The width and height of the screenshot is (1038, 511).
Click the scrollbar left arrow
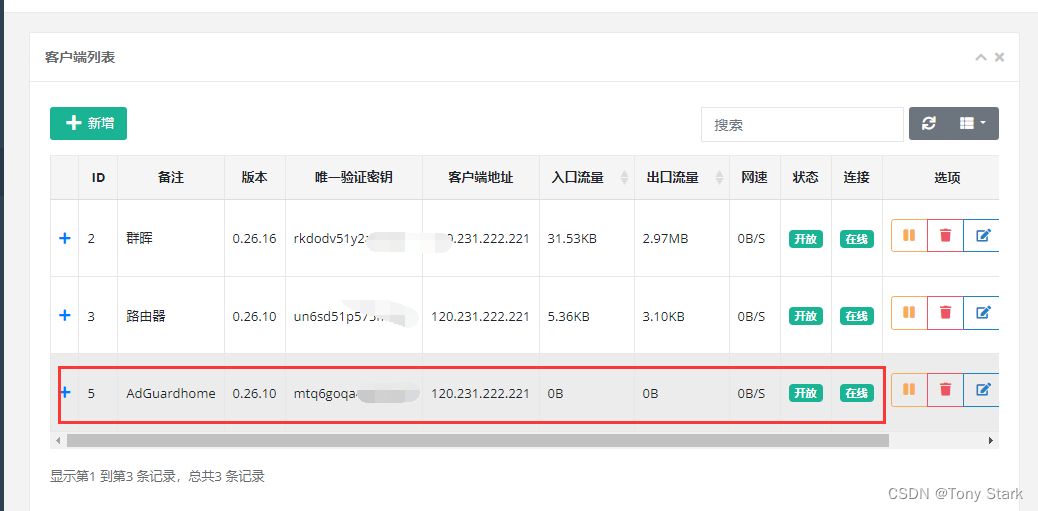pyautogui.click(x=58, y=440)
